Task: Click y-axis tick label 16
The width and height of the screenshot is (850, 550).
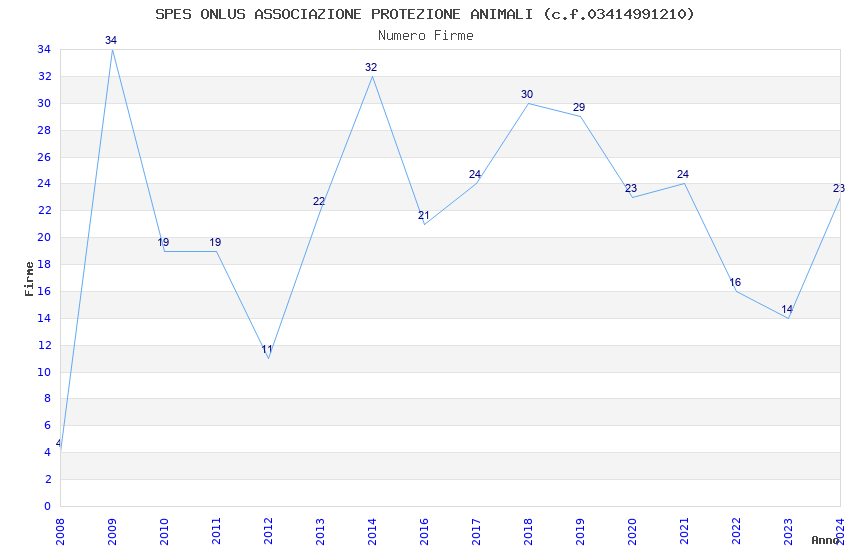Action: click(x=44, y=291)
